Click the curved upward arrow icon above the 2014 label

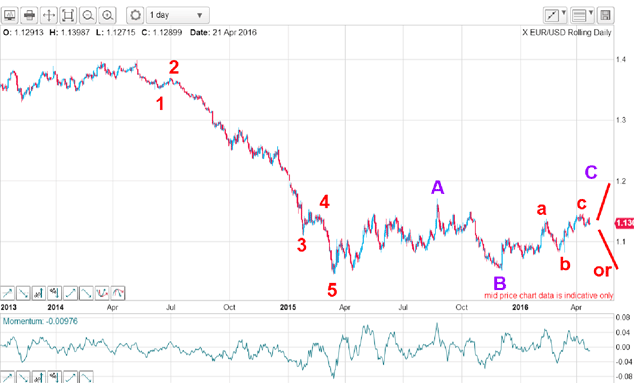point(70,293)
